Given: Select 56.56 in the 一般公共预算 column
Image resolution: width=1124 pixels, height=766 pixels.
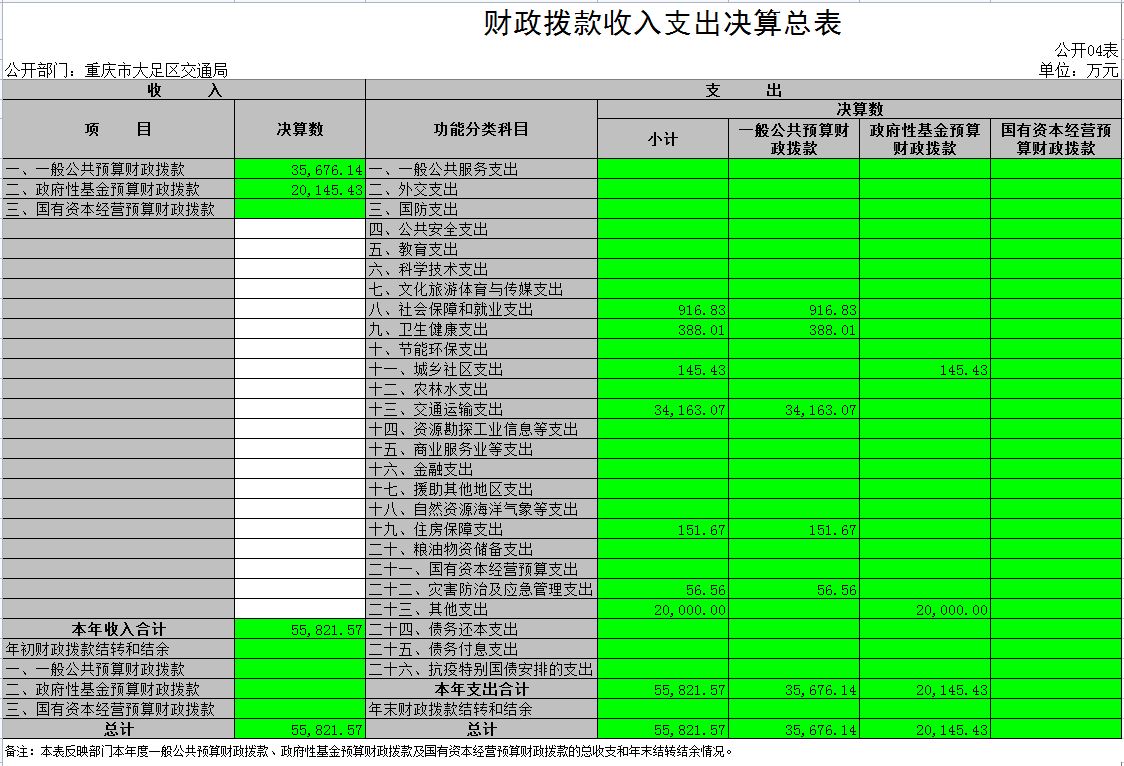Looking at the screenshot, I should 794,590.
